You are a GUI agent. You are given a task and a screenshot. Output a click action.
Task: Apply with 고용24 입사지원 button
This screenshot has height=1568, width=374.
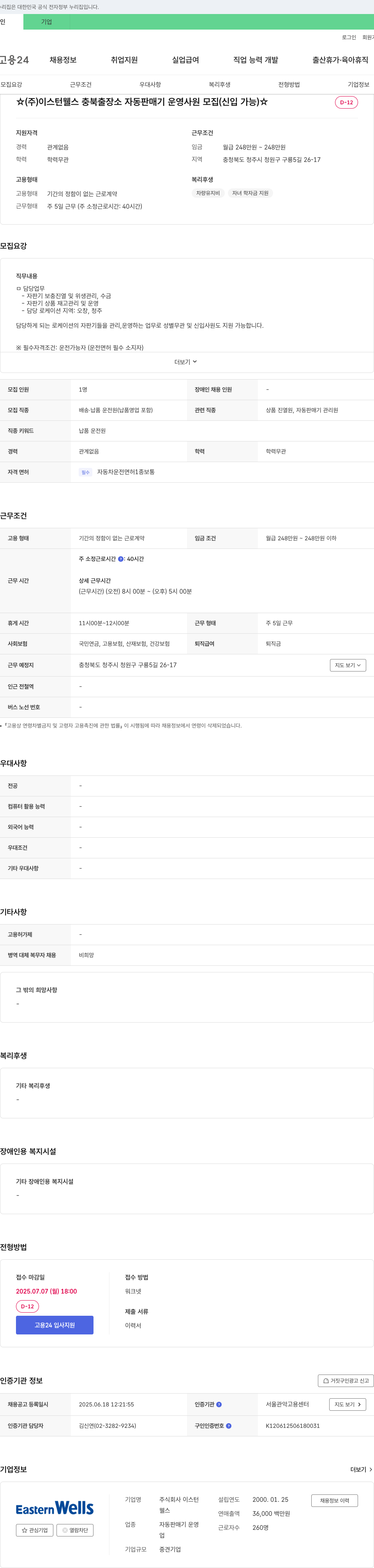tap(55, 1325)
